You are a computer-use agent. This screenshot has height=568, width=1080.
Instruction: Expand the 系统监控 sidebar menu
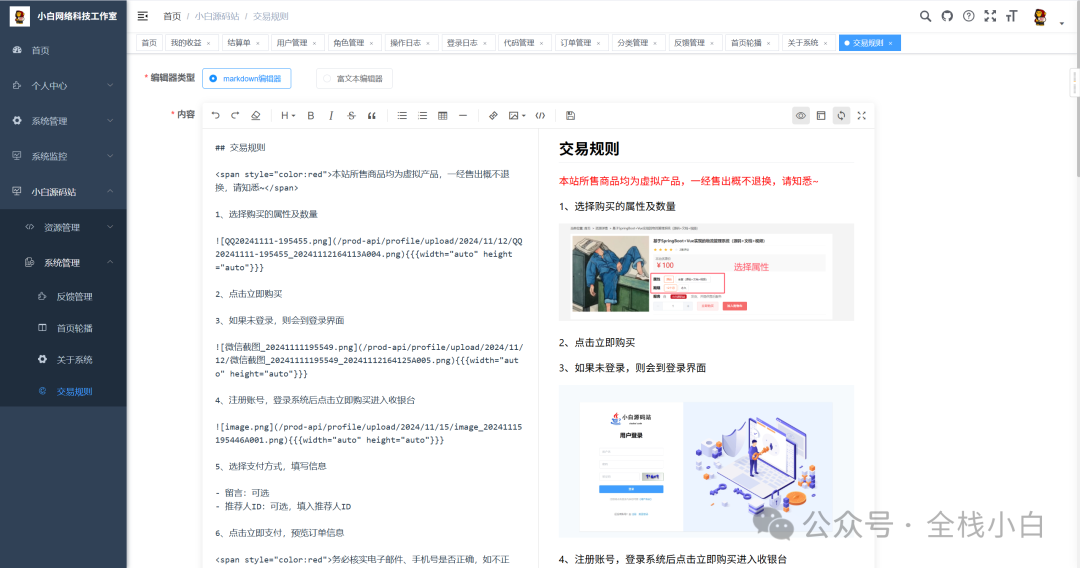(63, 156)
